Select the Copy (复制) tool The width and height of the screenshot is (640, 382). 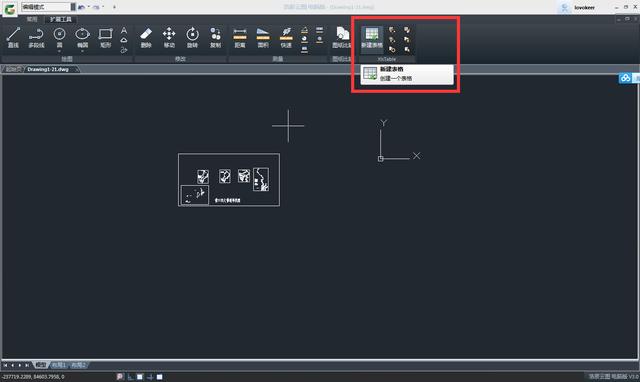216,38
